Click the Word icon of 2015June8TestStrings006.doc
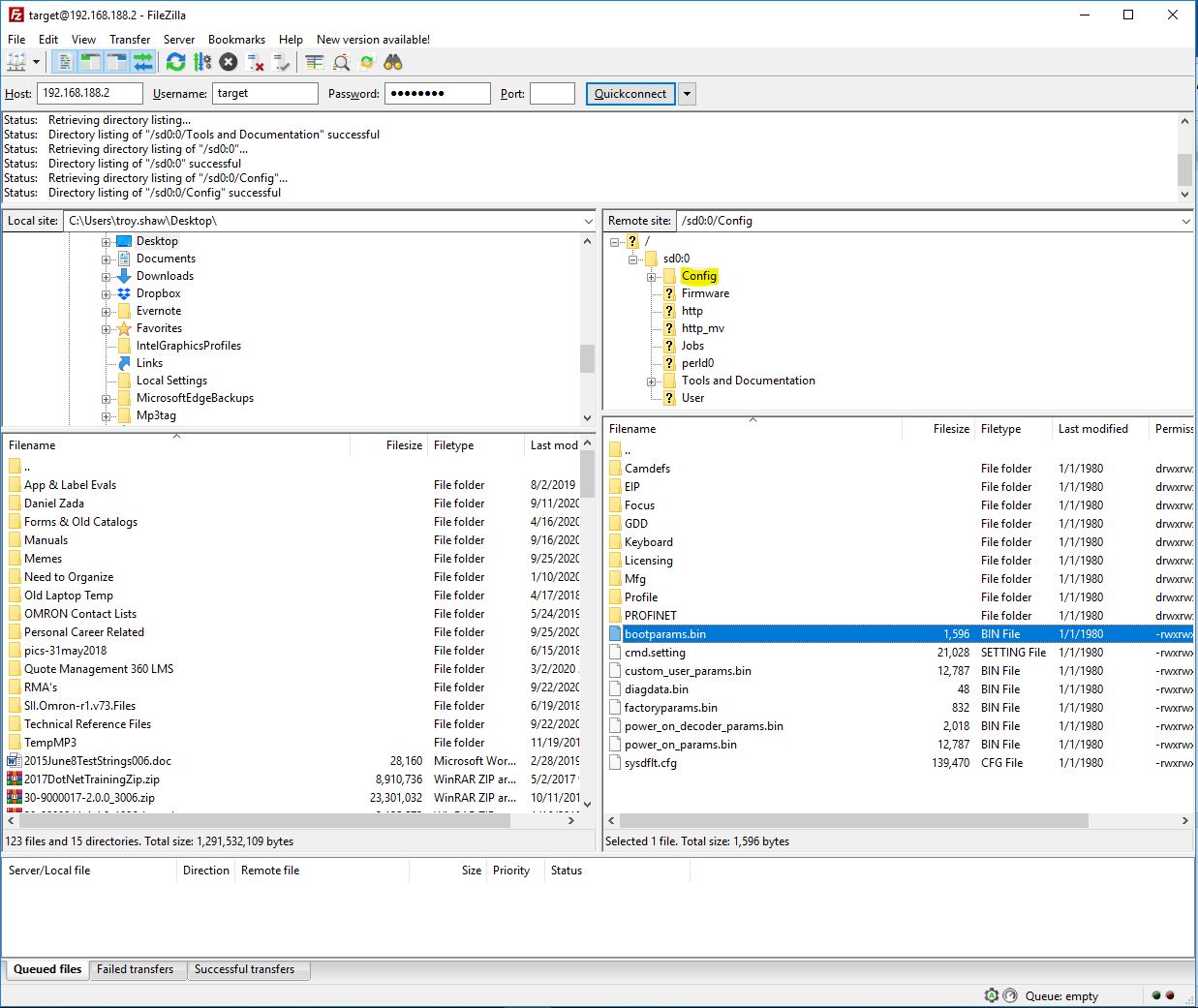The width and height of the screenshot is (1198, 1008). [15, 761]
